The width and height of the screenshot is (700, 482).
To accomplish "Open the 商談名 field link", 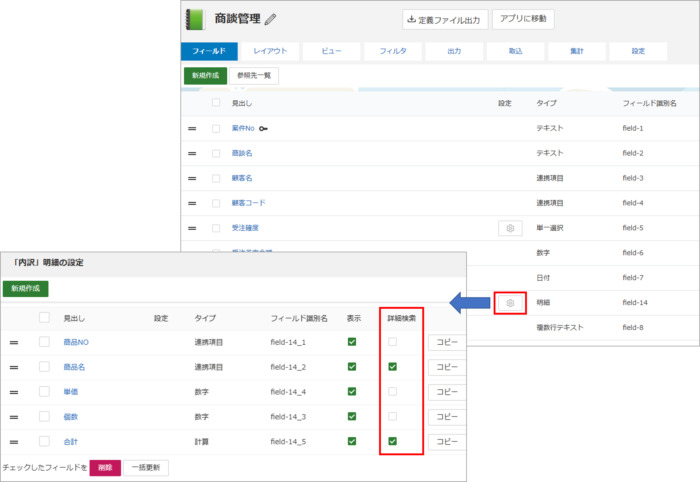I will click(242, 153).
